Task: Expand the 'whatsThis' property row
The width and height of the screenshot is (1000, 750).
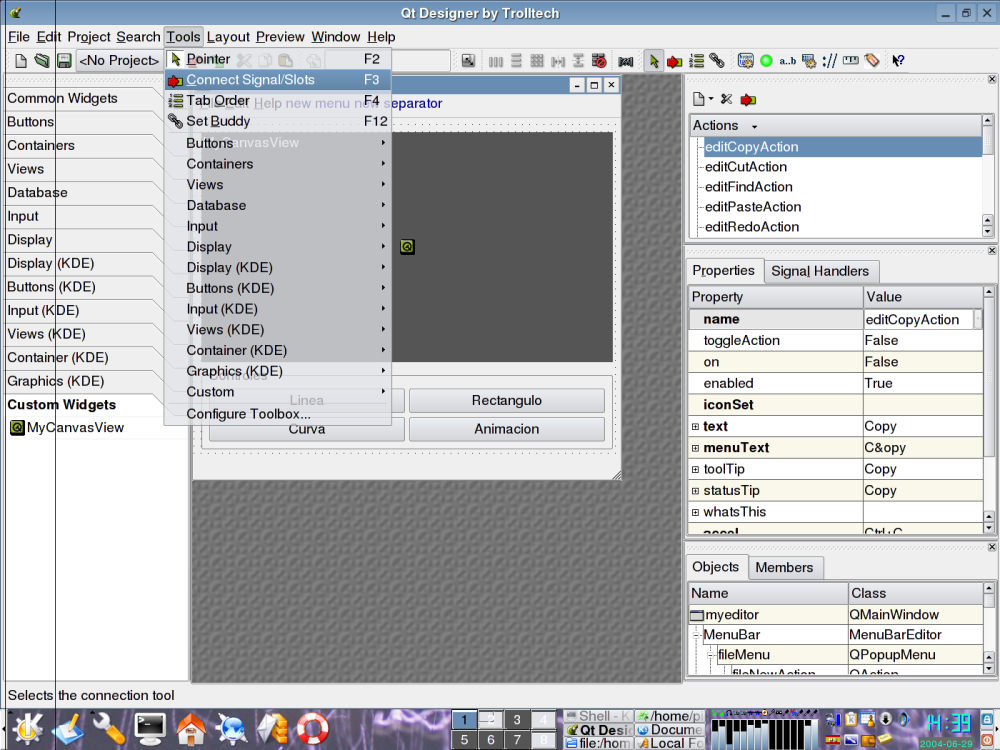Action: point(695,512)
